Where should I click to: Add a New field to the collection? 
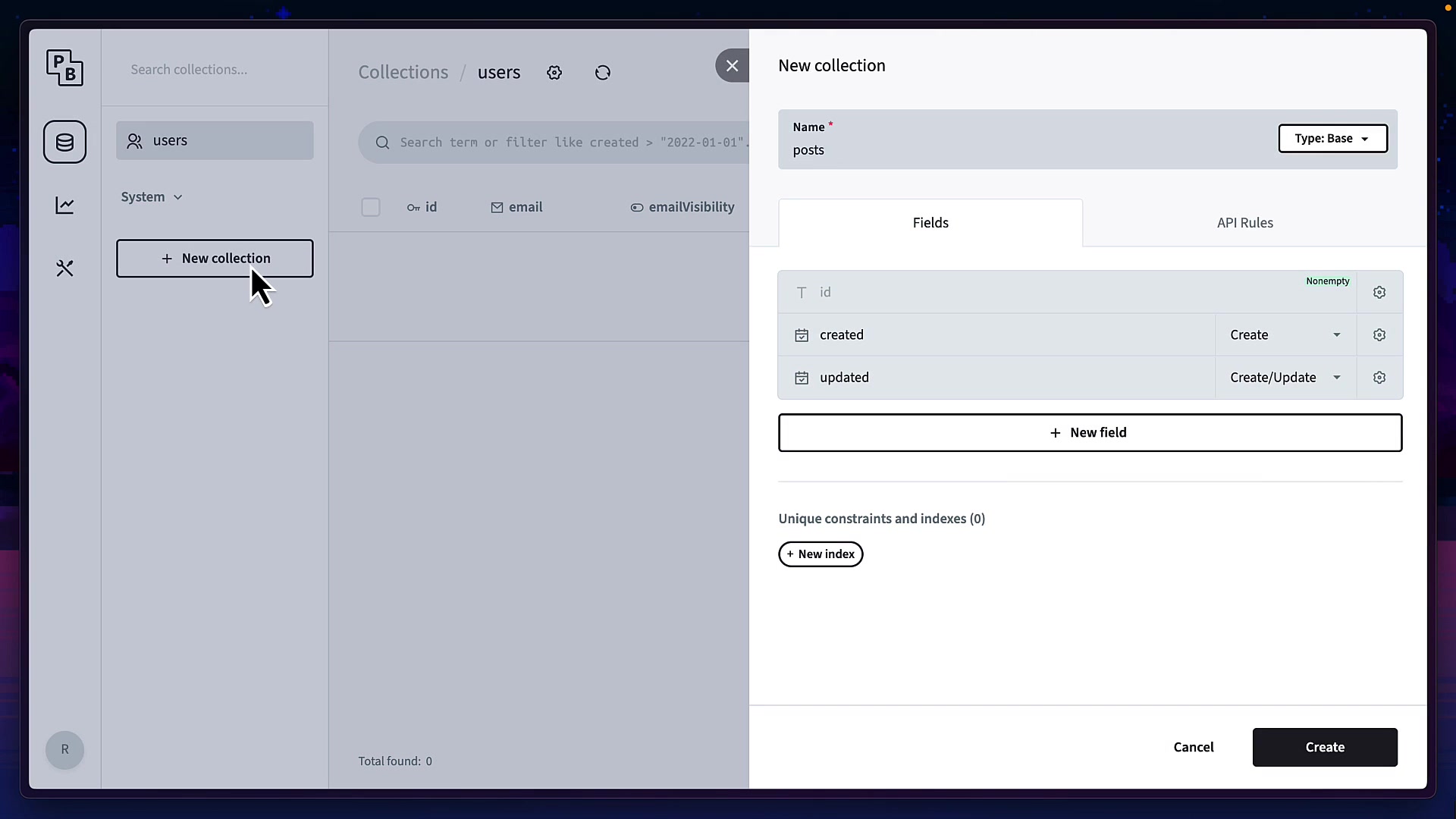pyautogui.click(x=1090, y=432)
